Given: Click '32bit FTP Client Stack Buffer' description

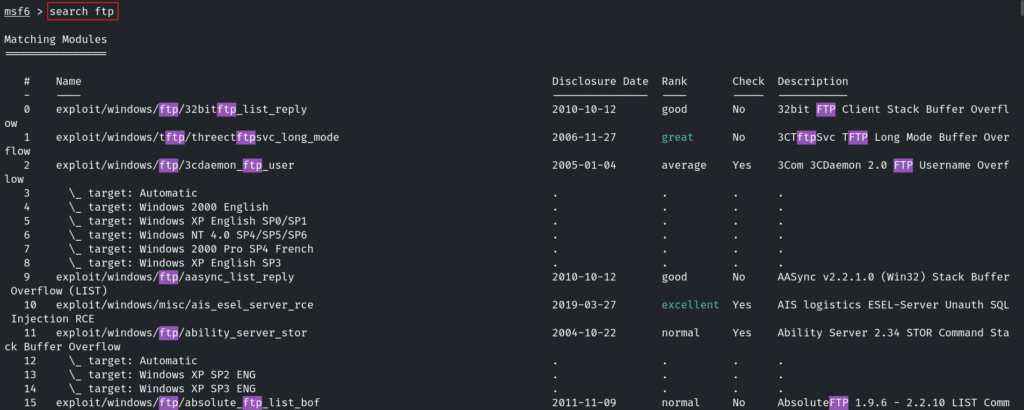Looking at the screenshot, I should click(x=874, y=109).
